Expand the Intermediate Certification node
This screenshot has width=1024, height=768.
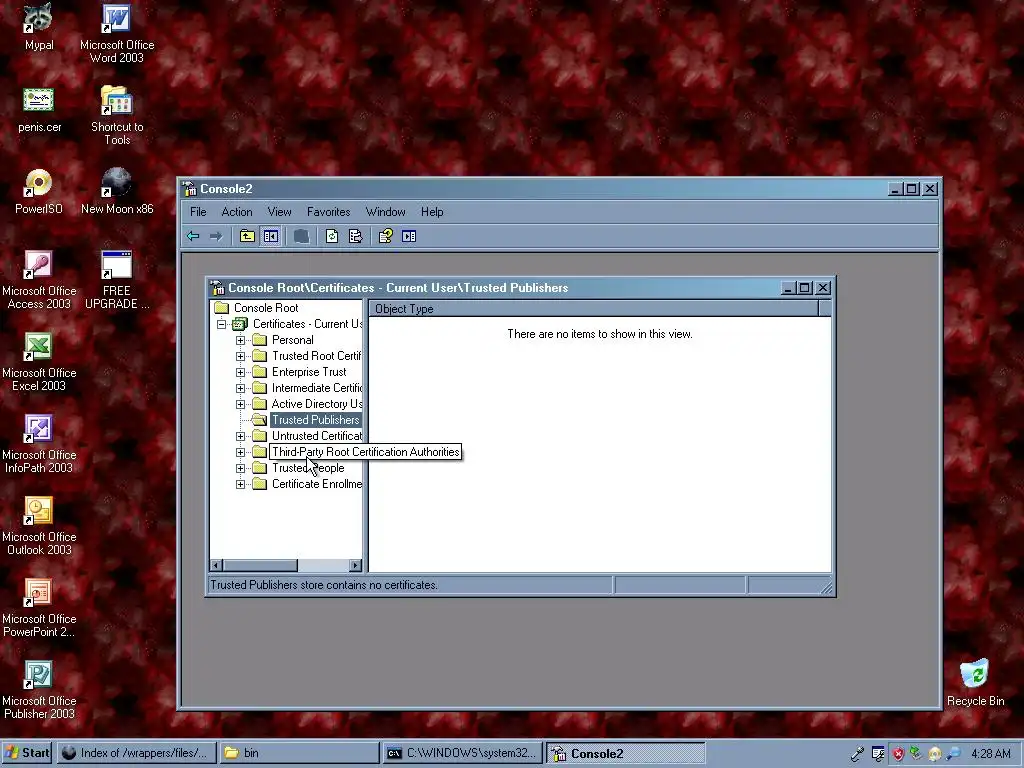click(240, 388)
